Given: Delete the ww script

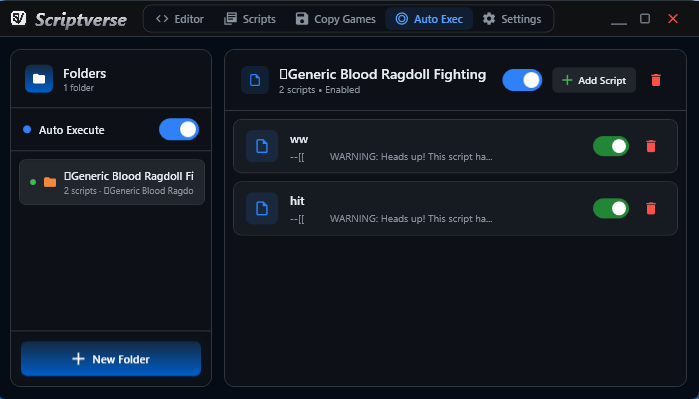Looking at the screenshot, I should point(651,146).
